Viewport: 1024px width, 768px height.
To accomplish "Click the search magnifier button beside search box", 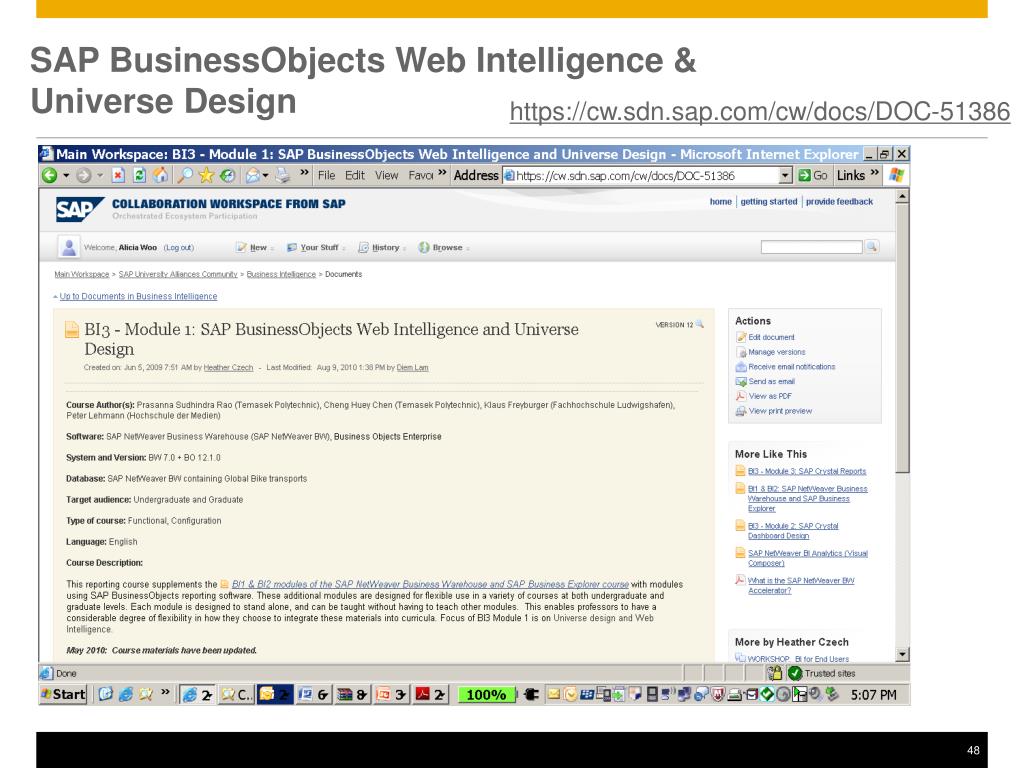I will click(x=871, y=246).
